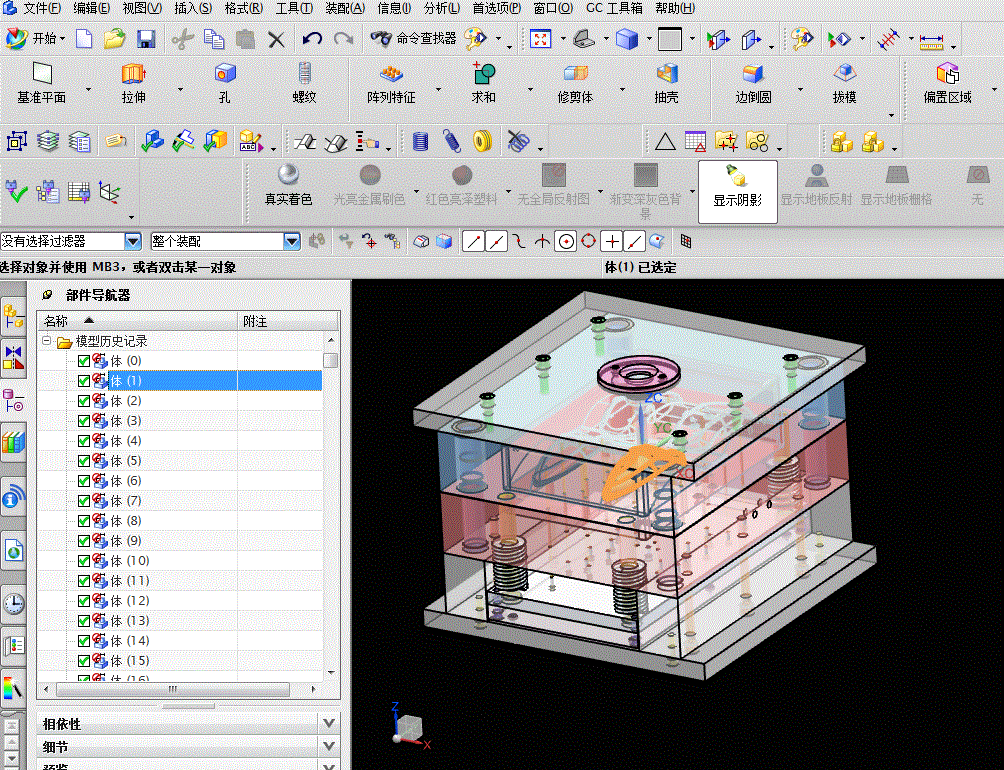The width and height of the screenshot is (1004, 770).
Task: Select the 修剪体 trim body tool
Action: pos(575,83)
